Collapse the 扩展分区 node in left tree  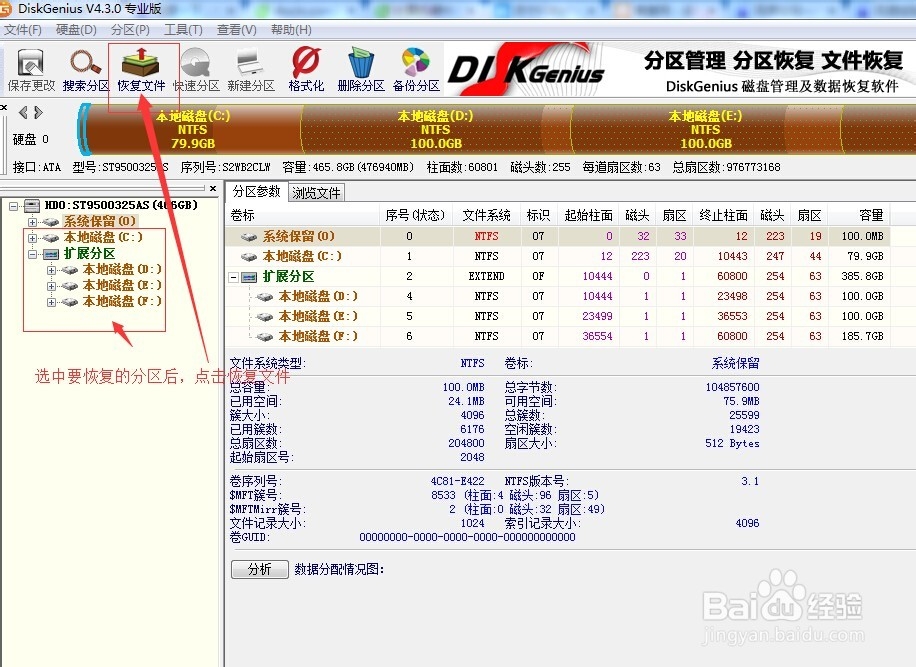coord(31,253)
